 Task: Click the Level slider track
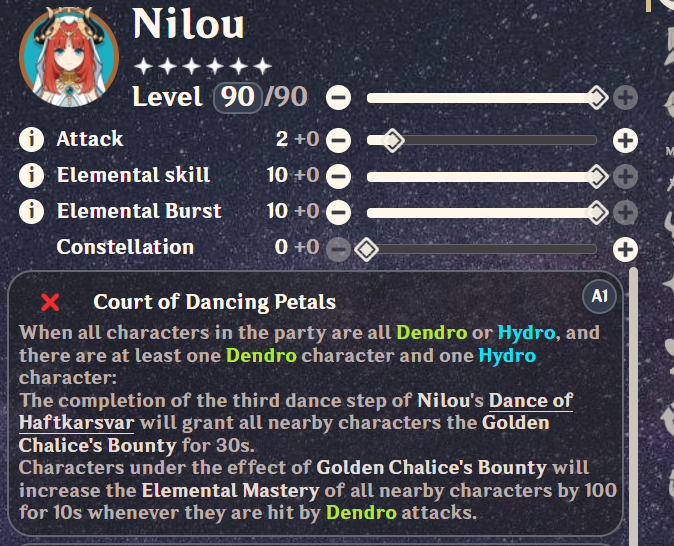(x=480, y=98)
